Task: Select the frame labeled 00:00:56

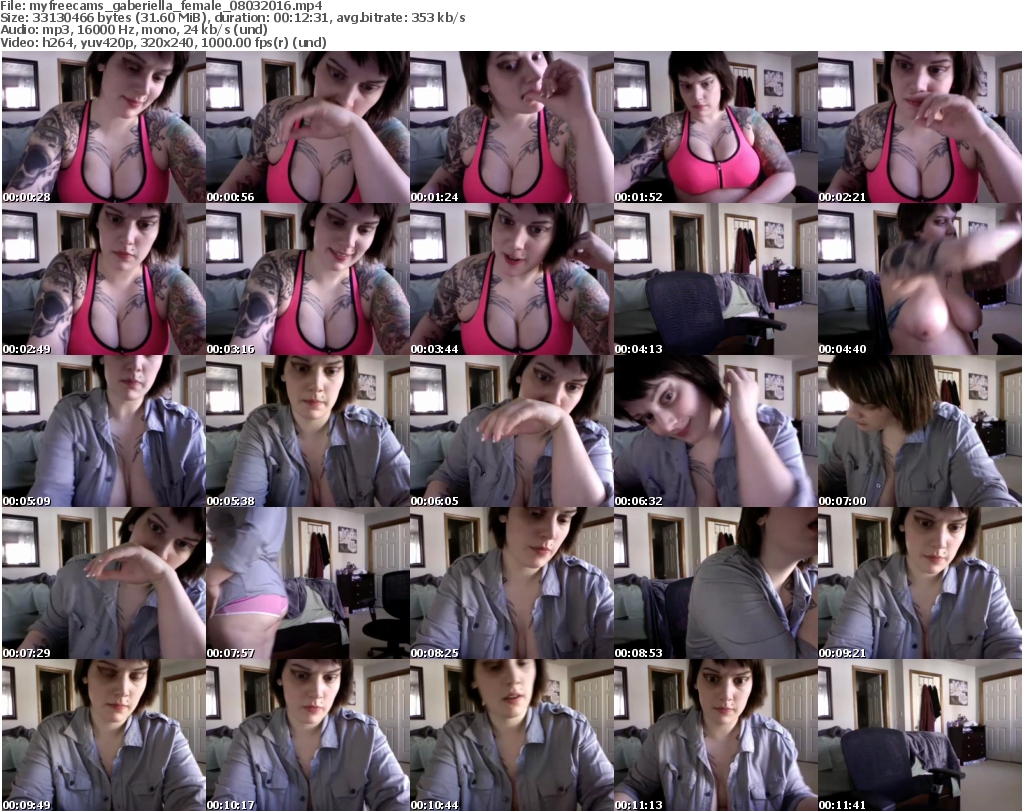Action: [307, 127]
